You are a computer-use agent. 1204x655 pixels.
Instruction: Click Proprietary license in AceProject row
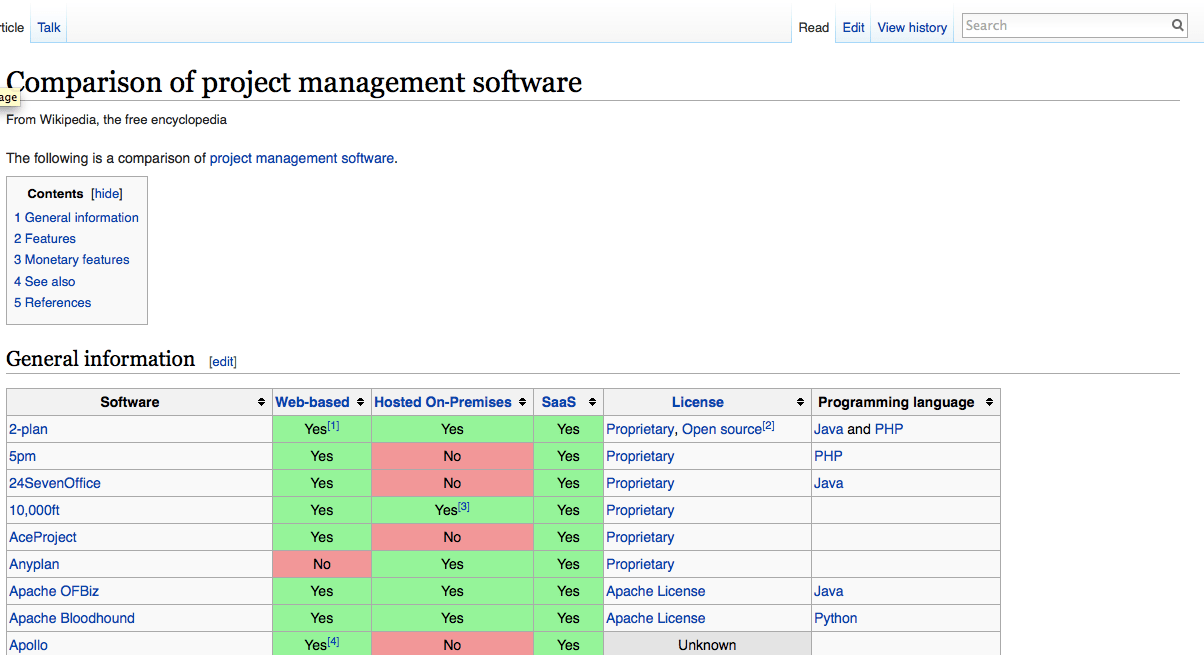(640, 537)
